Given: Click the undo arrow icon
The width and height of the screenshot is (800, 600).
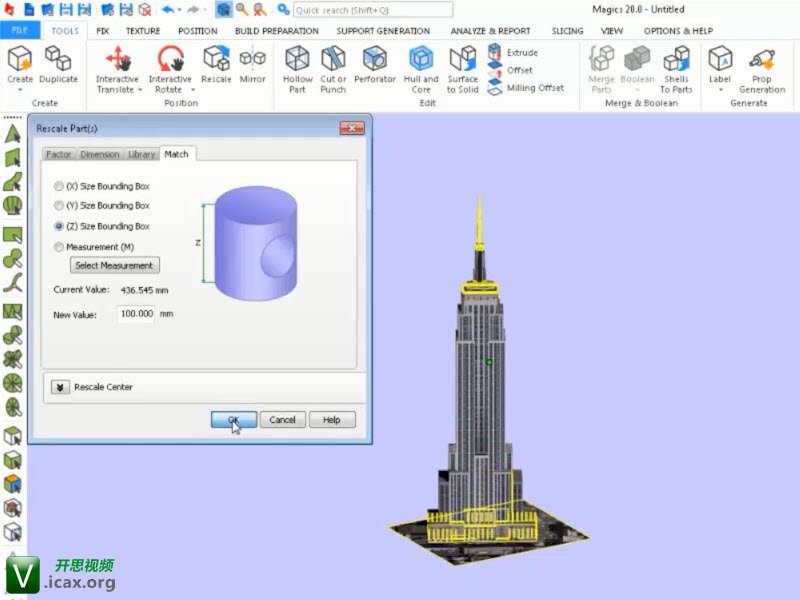Looking at the screenshot, I should 168,9.
